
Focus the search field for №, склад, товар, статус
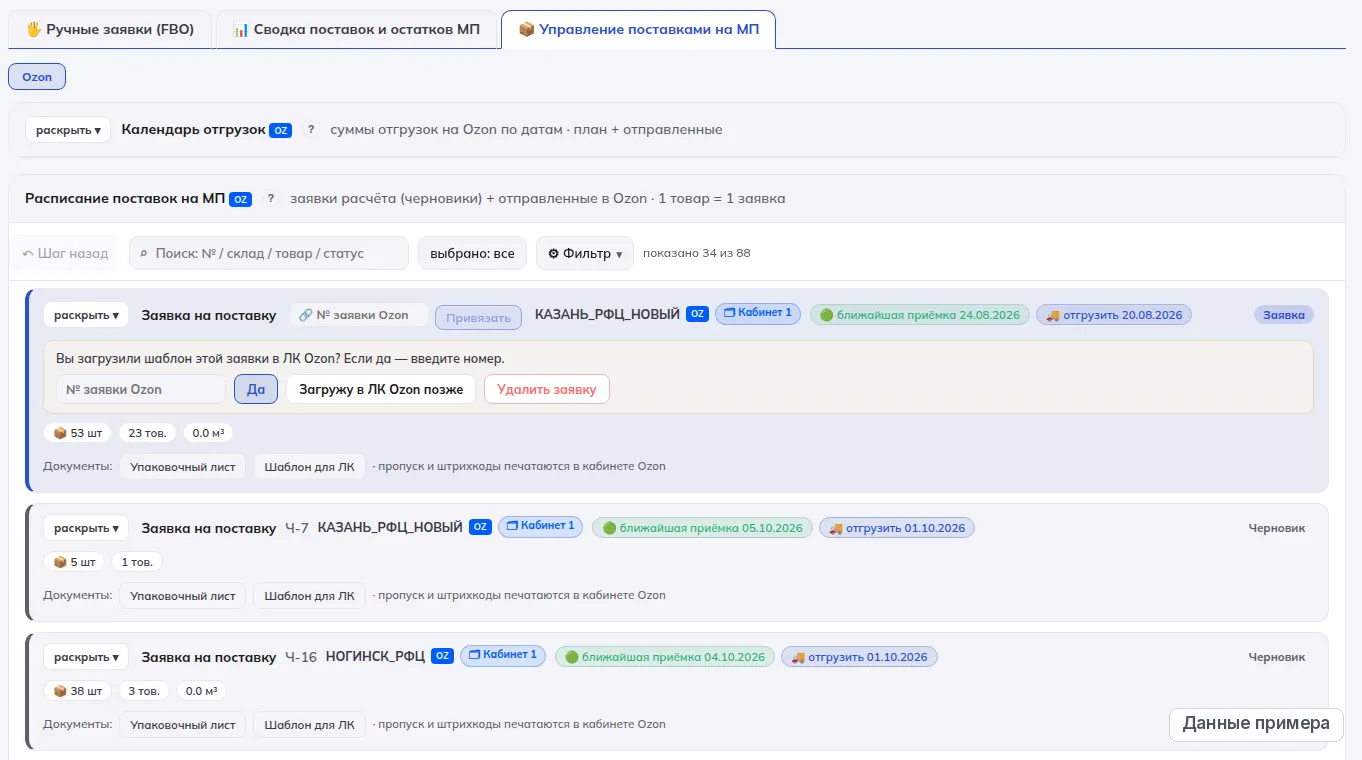[269, 254]
